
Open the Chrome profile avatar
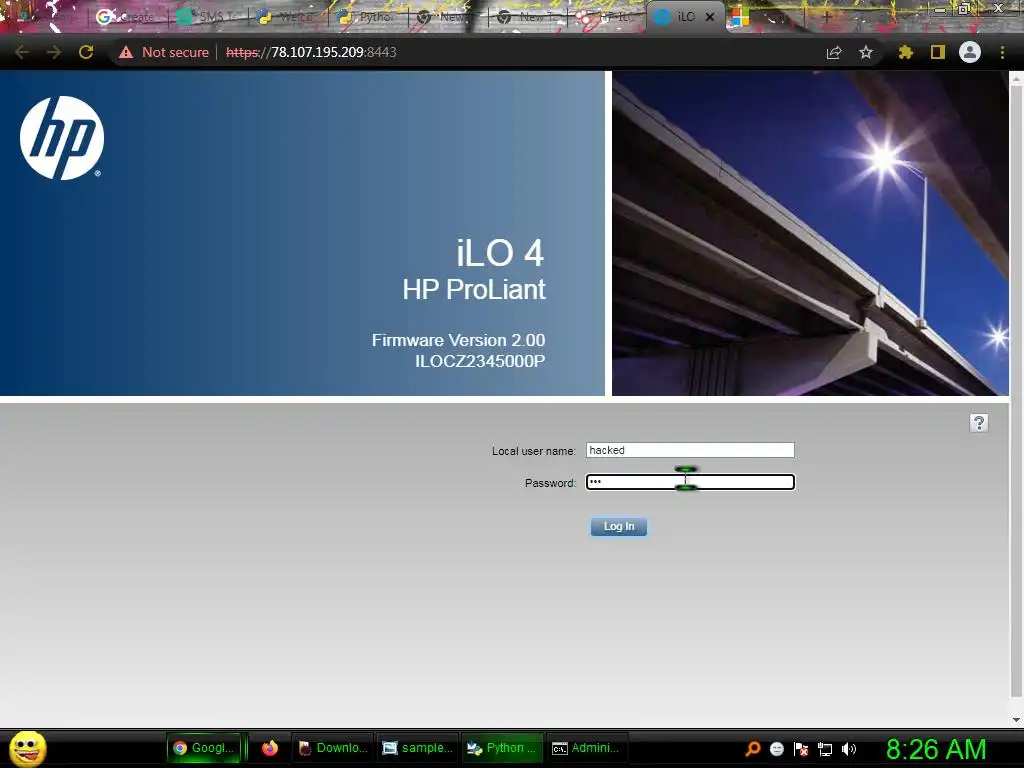970,52
